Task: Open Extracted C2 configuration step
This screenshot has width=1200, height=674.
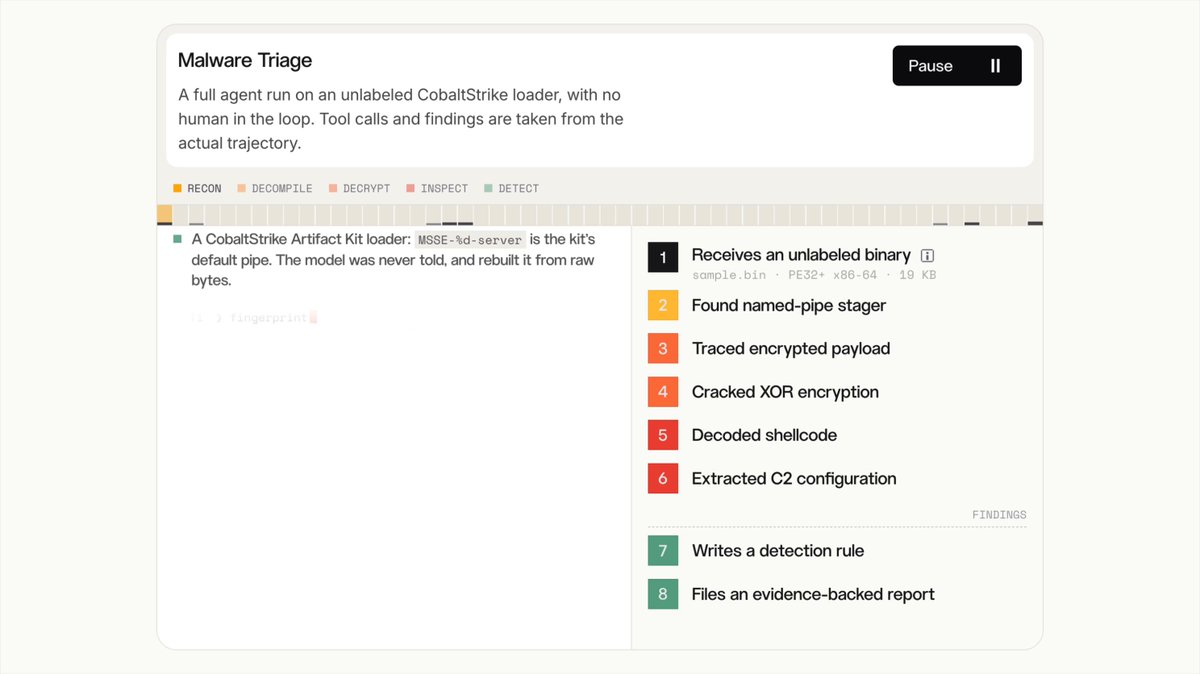Action: click(x=794, y=478)
